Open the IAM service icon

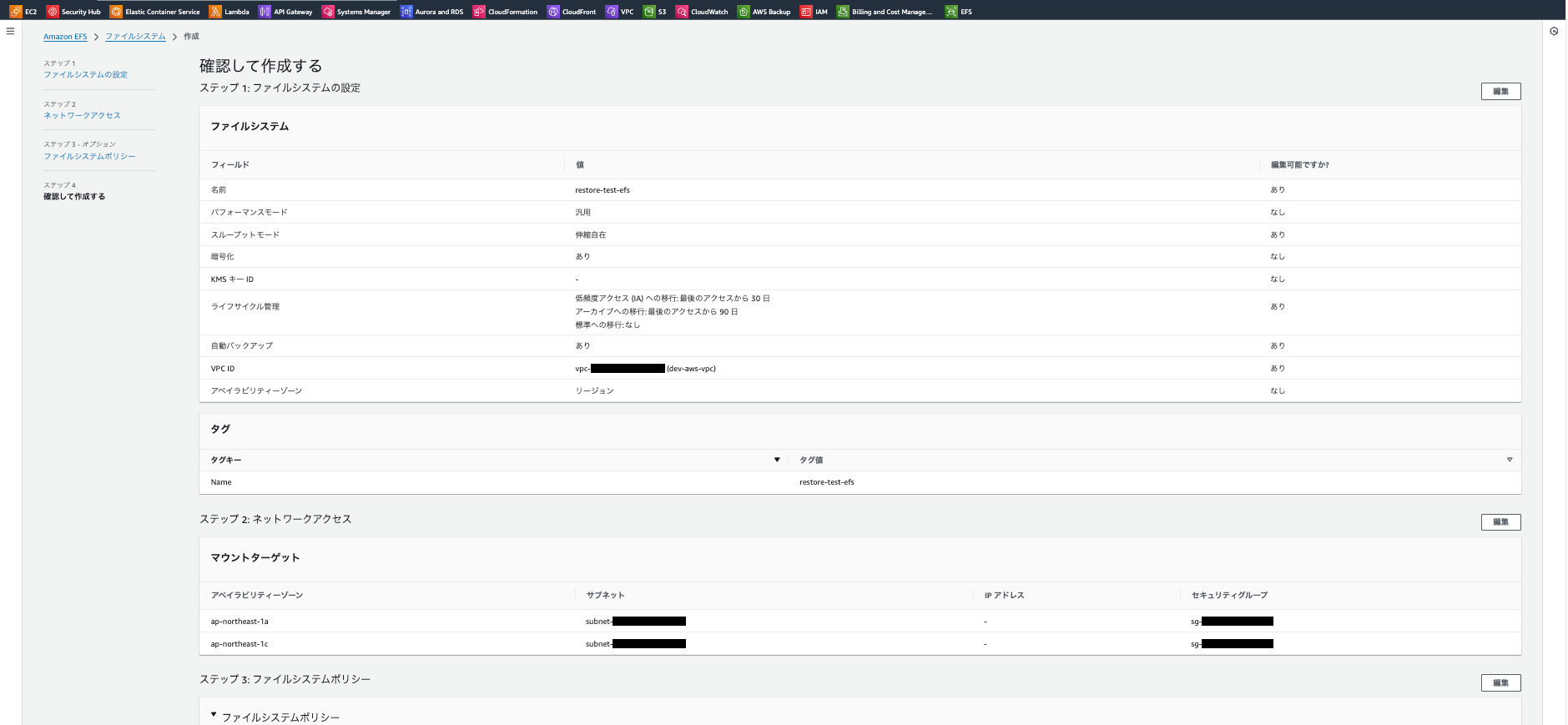pyautogui.click(x=806, y=12)
